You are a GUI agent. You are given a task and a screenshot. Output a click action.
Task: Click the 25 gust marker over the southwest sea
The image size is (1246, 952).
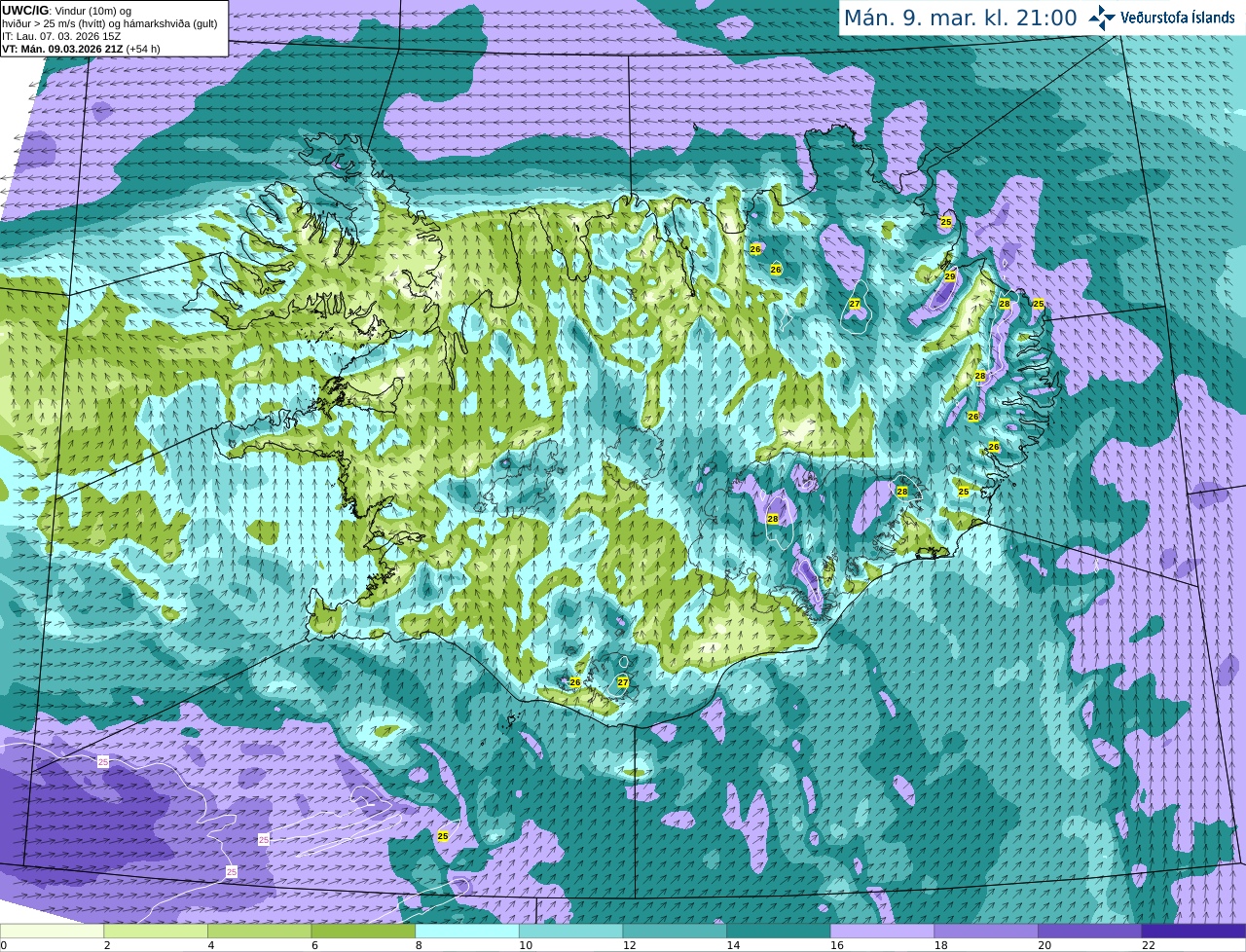[443, 836]
